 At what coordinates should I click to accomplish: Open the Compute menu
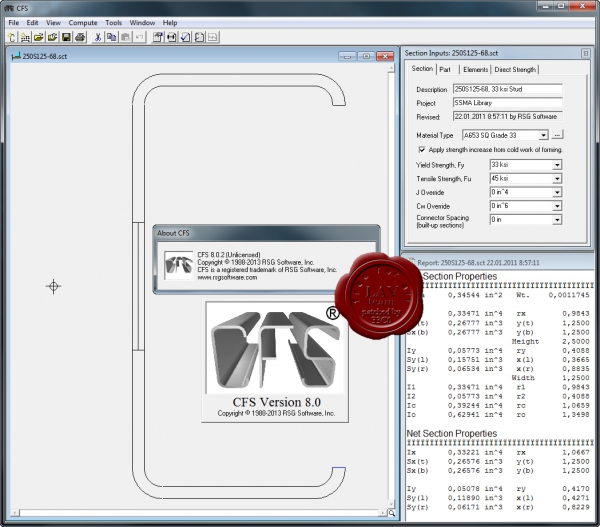click(83, 23)
